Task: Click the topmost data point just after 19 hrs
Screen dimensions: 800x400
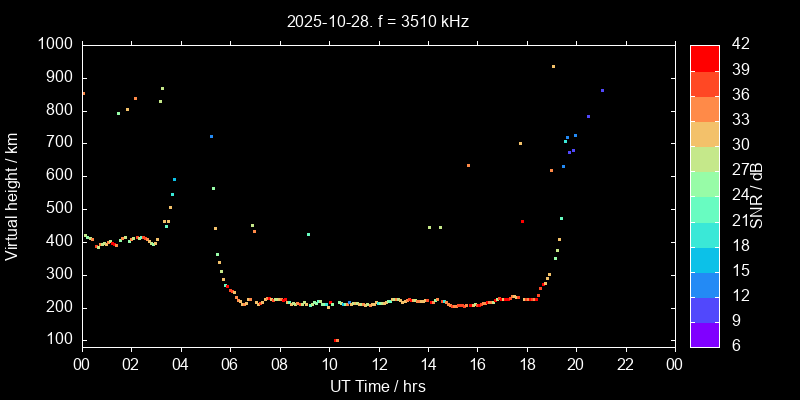Action: (553, 67)
